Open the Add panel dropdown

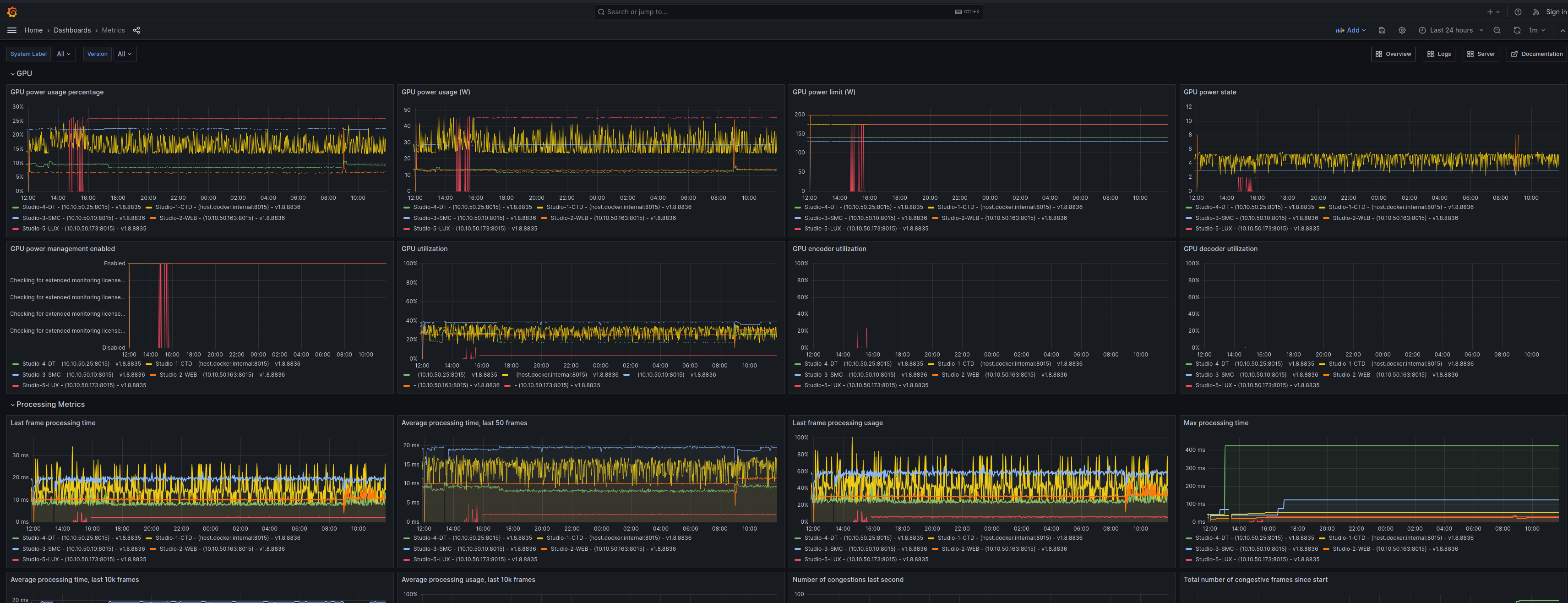[1350, 30]
